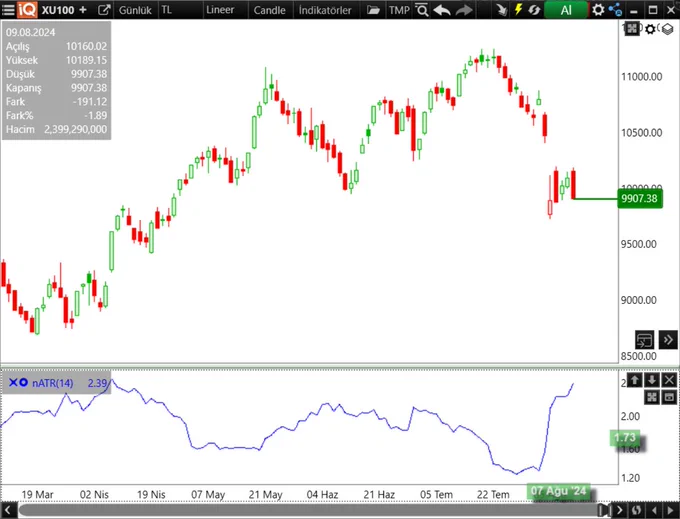The image size is (680, 519).
Task: Open the İndikatörler menu
Action: pos(325,10)
